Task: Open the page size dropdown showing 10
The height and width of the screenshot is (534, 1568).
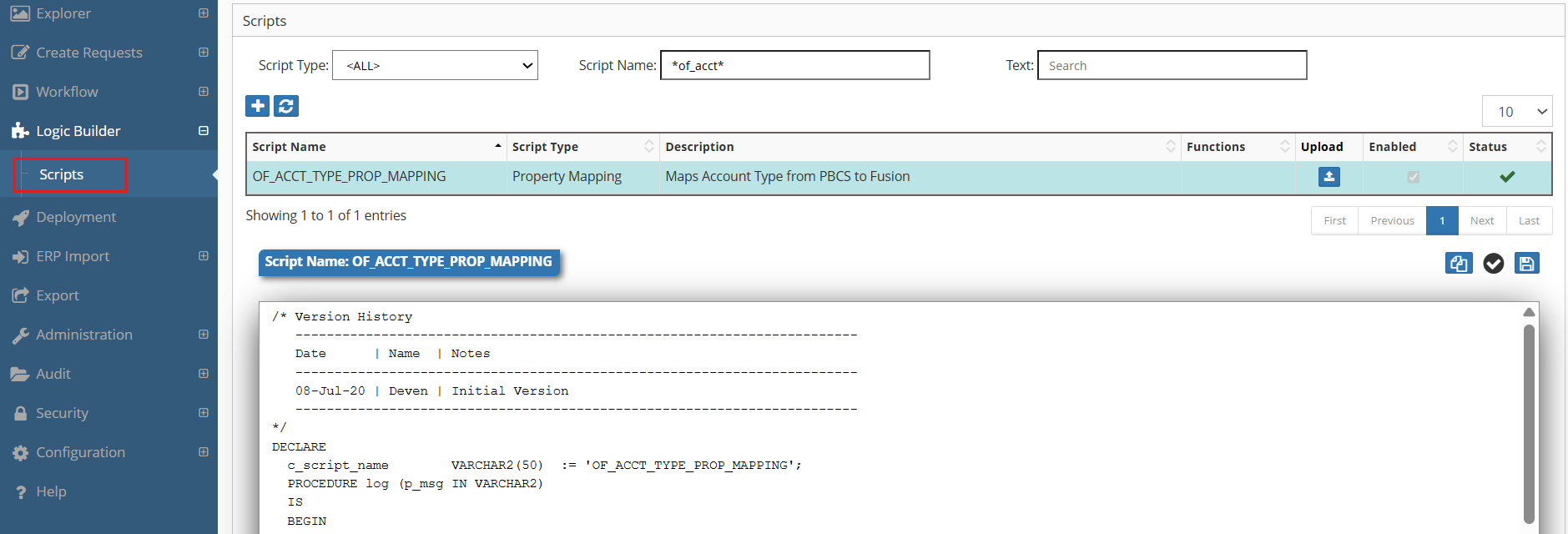Action: point(1516,111)
